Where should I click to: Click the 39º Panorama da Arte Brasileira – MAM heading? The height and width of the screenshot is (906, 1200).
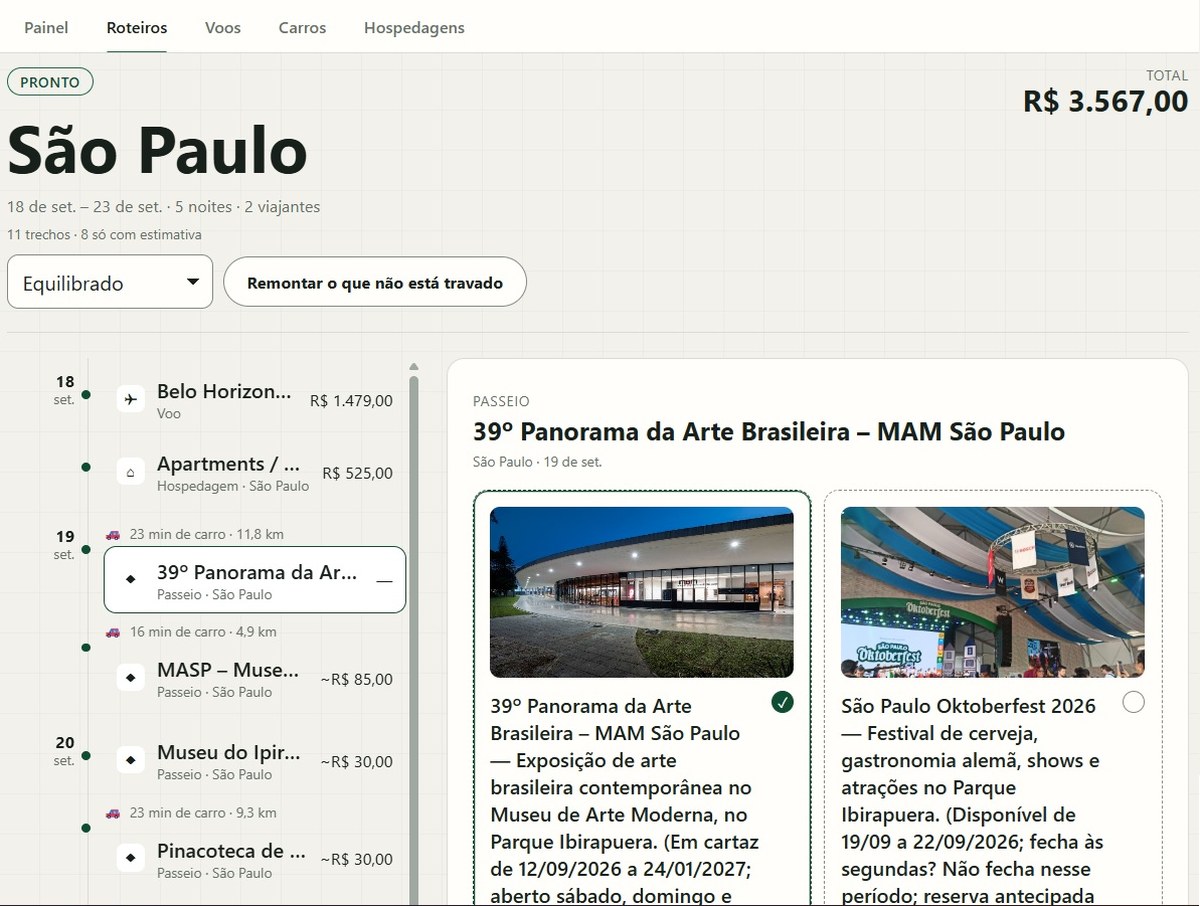pos(769,432)
